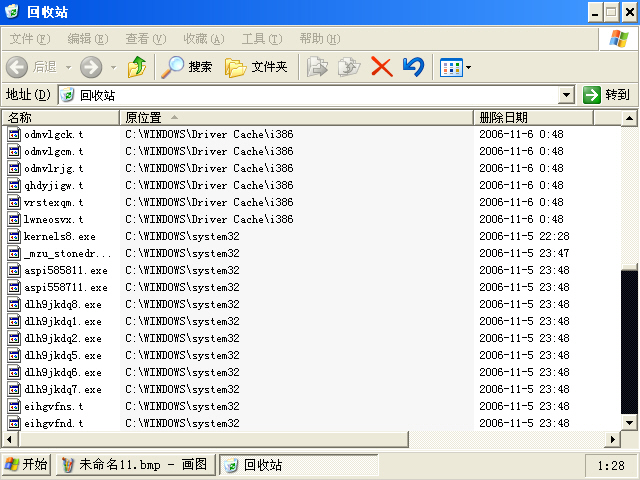The height and width of the screenshot is (480, 640).
Task: Go up one folder level icon
Action: tap(137, 67)
